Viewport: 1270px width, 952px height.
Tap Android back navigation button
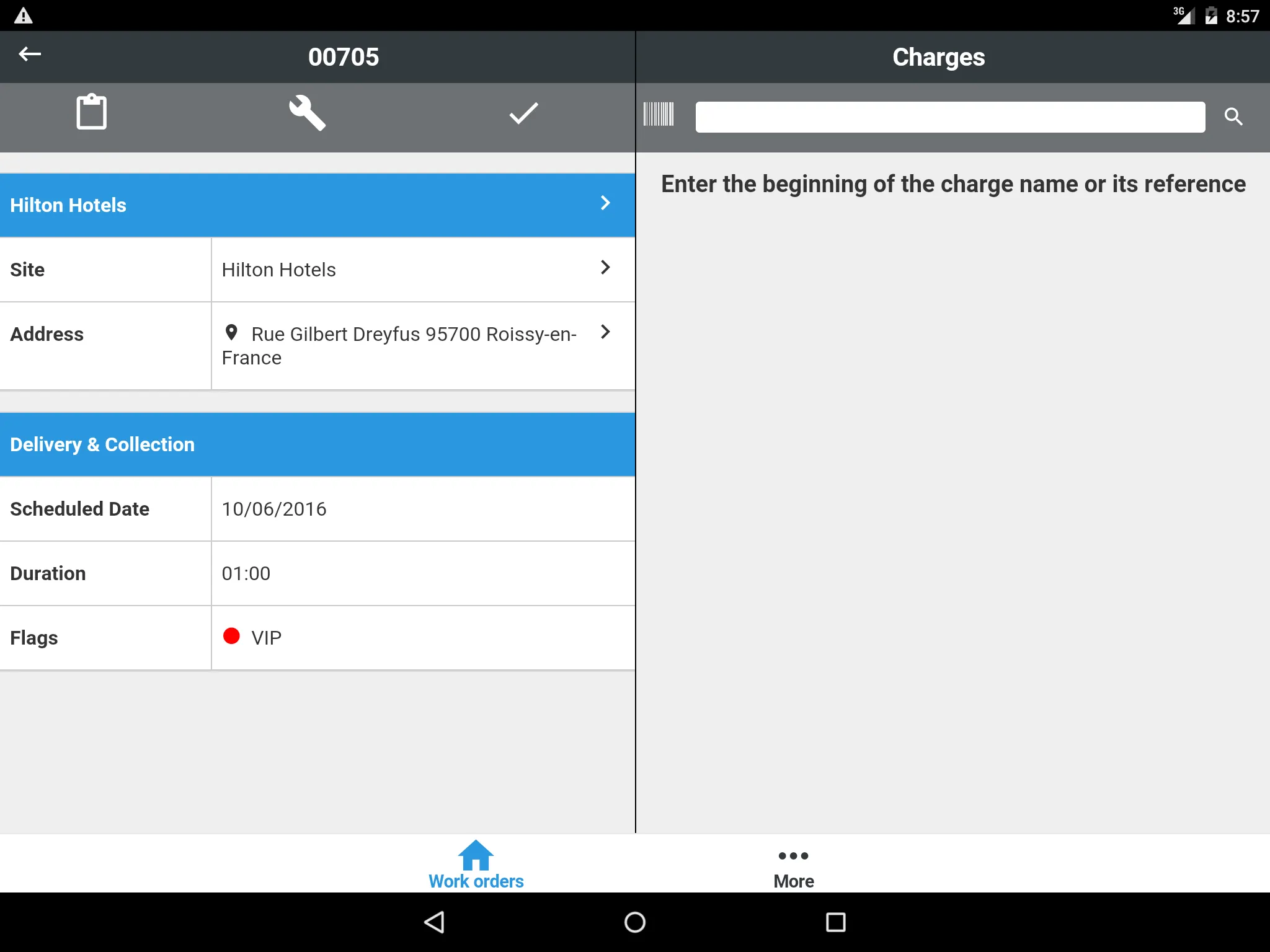[x=434, y=922]
